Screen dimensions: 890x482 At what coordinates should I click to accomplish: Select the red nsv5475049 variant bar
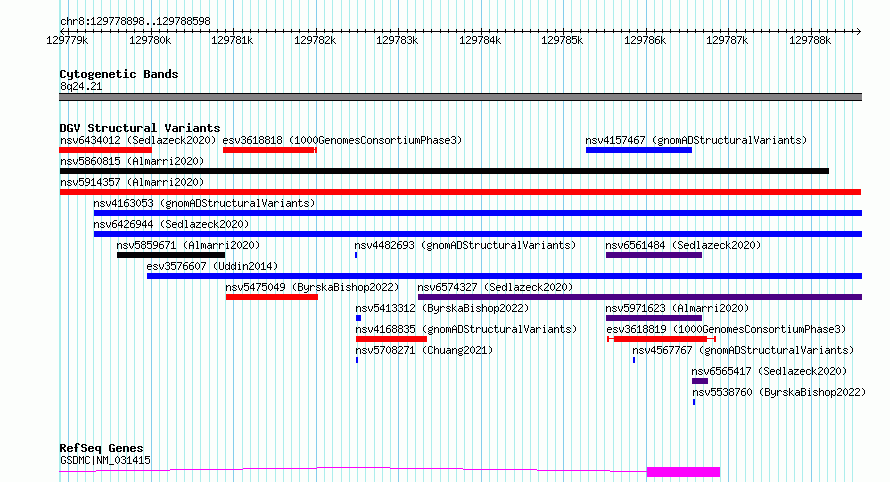(272, 297)
